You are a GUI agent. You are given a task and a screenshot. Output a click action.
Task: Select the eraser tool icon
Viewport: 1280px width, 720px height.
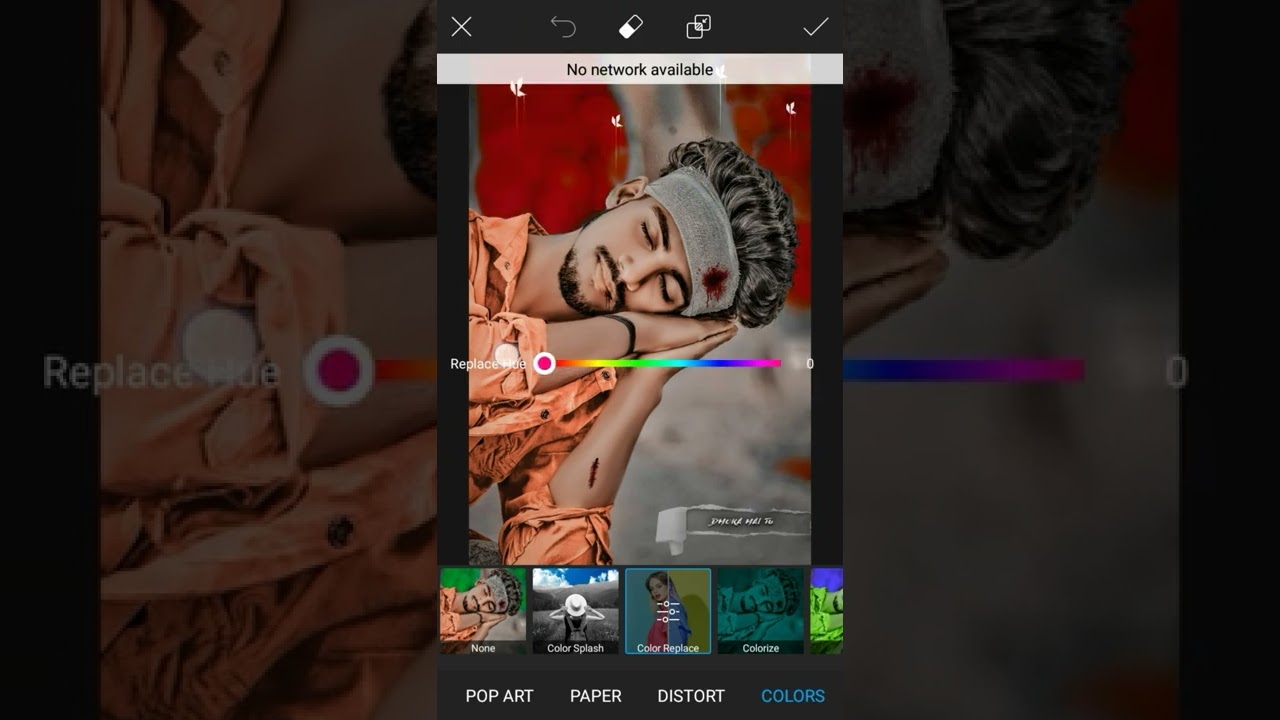pyautogui.click(x=631, y=27)
